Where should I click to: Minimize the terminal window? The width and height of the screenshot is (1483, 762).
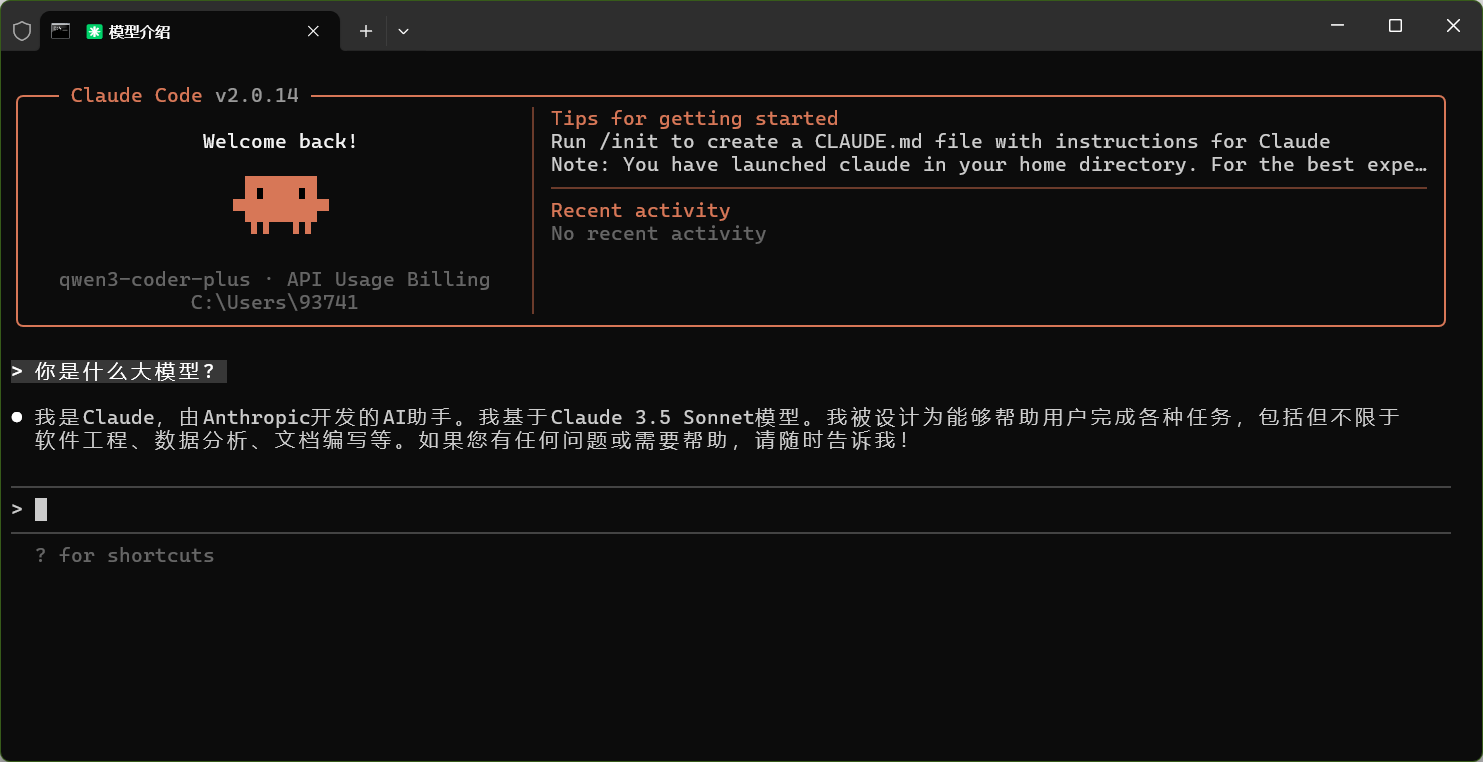point(1336,26)
